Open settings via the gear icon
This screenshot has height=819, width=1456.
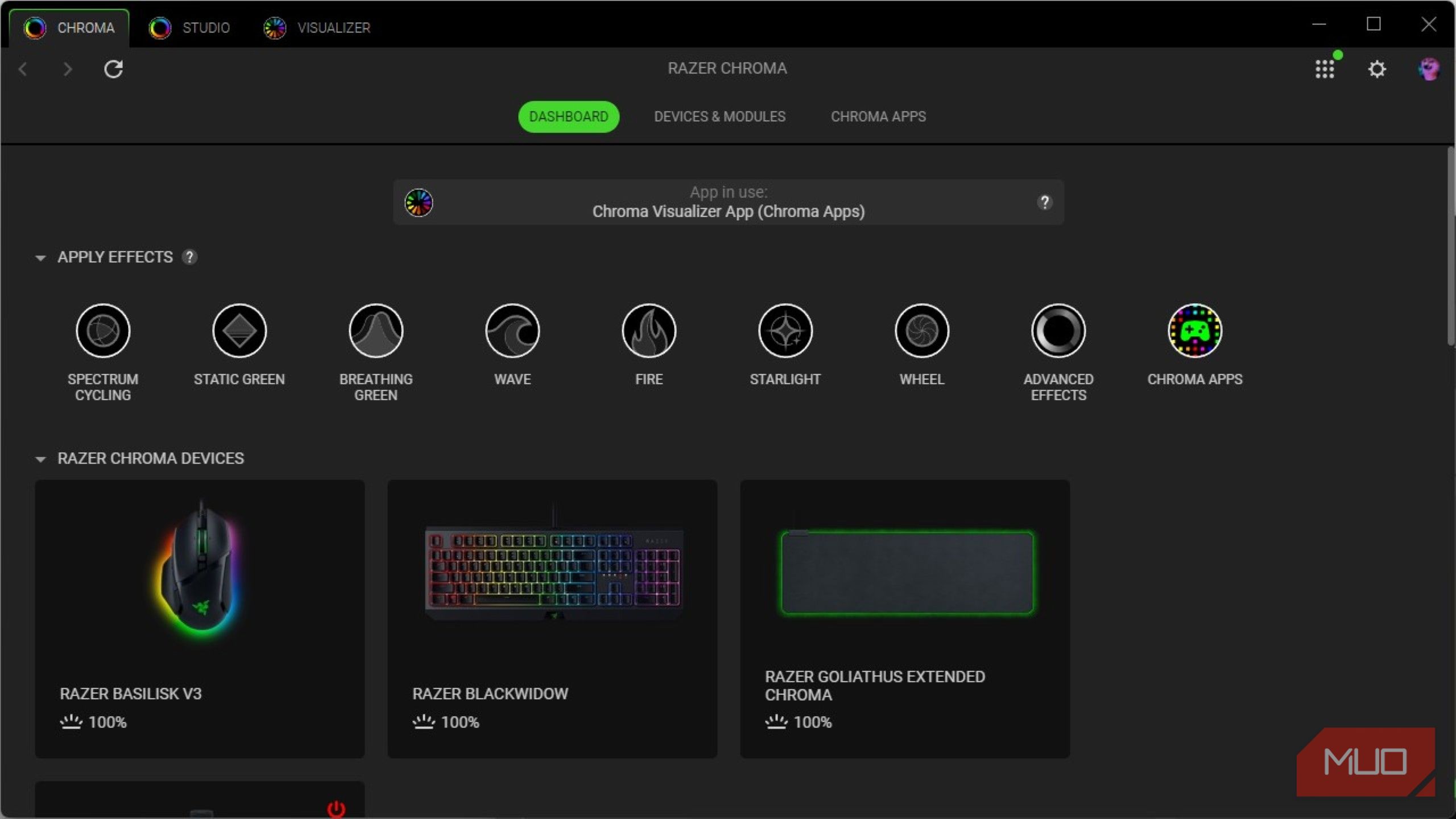(x=1377, y=69)
